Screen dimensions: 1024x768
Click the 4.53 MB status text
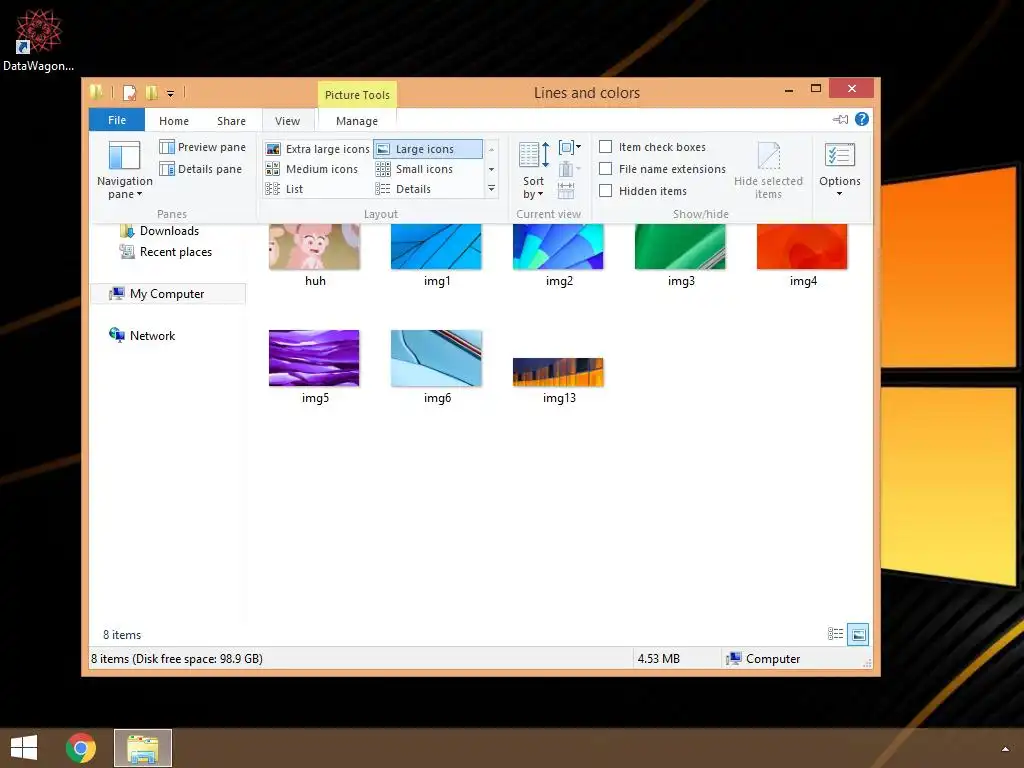pyautogui.click(x=658, y=659)
